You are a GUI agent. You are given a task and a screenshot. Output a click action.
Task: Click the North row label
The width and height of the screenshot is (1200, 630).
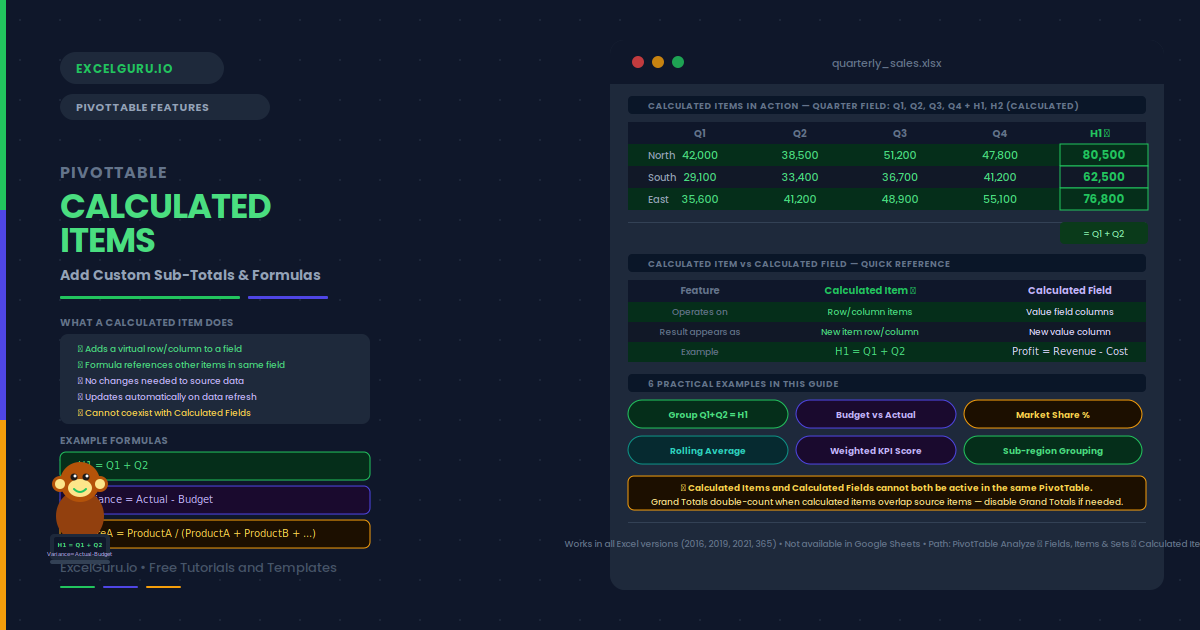[x=661, y=155]
